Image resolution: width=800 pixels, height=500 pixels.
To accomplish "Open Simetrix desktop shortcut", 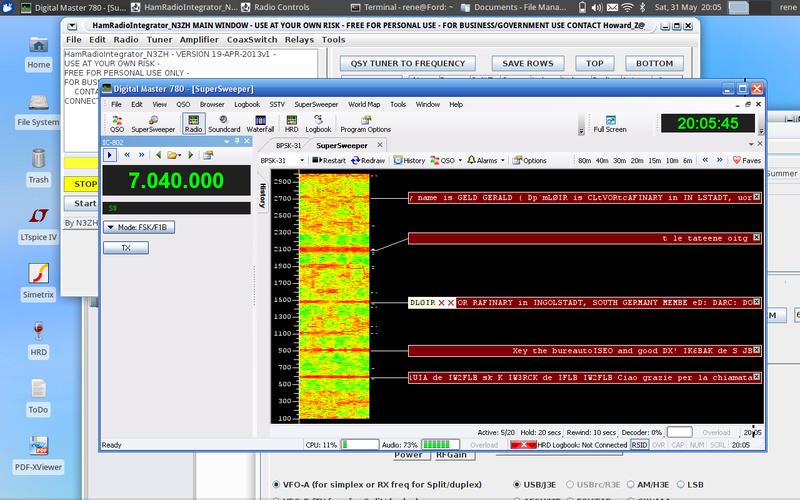I will pos(38,281).
